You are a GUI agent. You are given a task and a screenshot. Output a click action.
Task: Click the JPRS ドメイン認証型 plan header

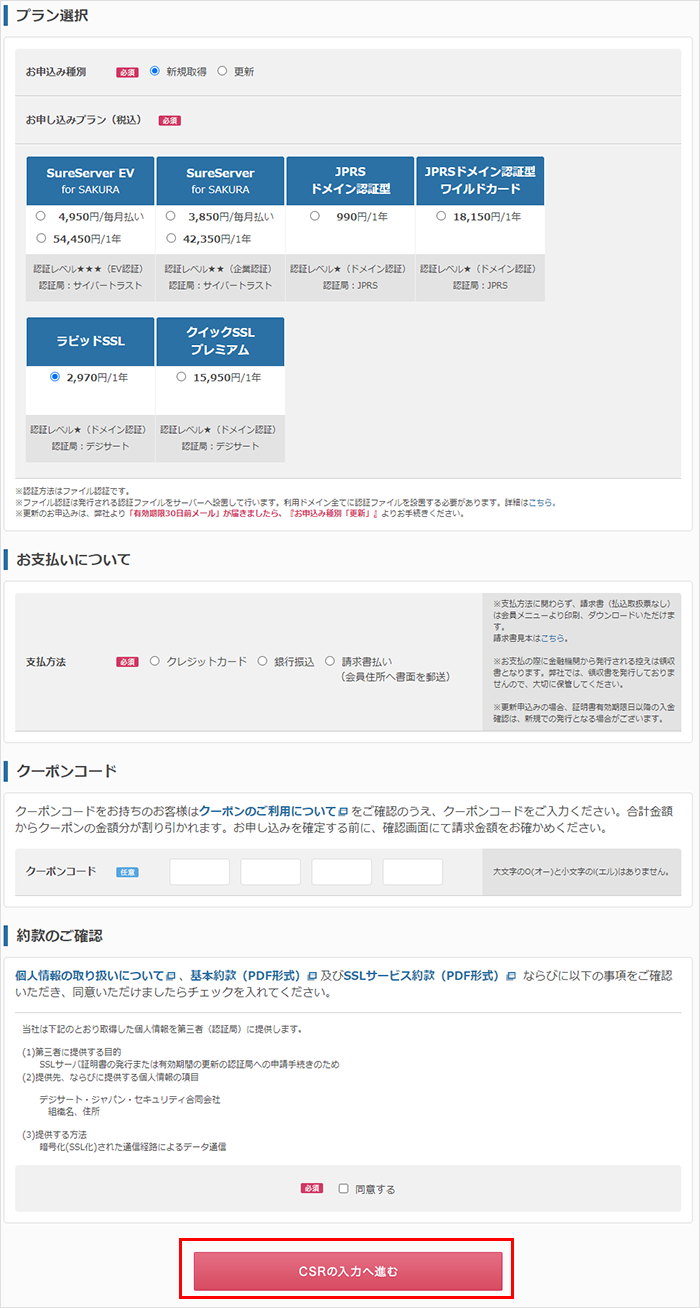click(x=350, y=180)
